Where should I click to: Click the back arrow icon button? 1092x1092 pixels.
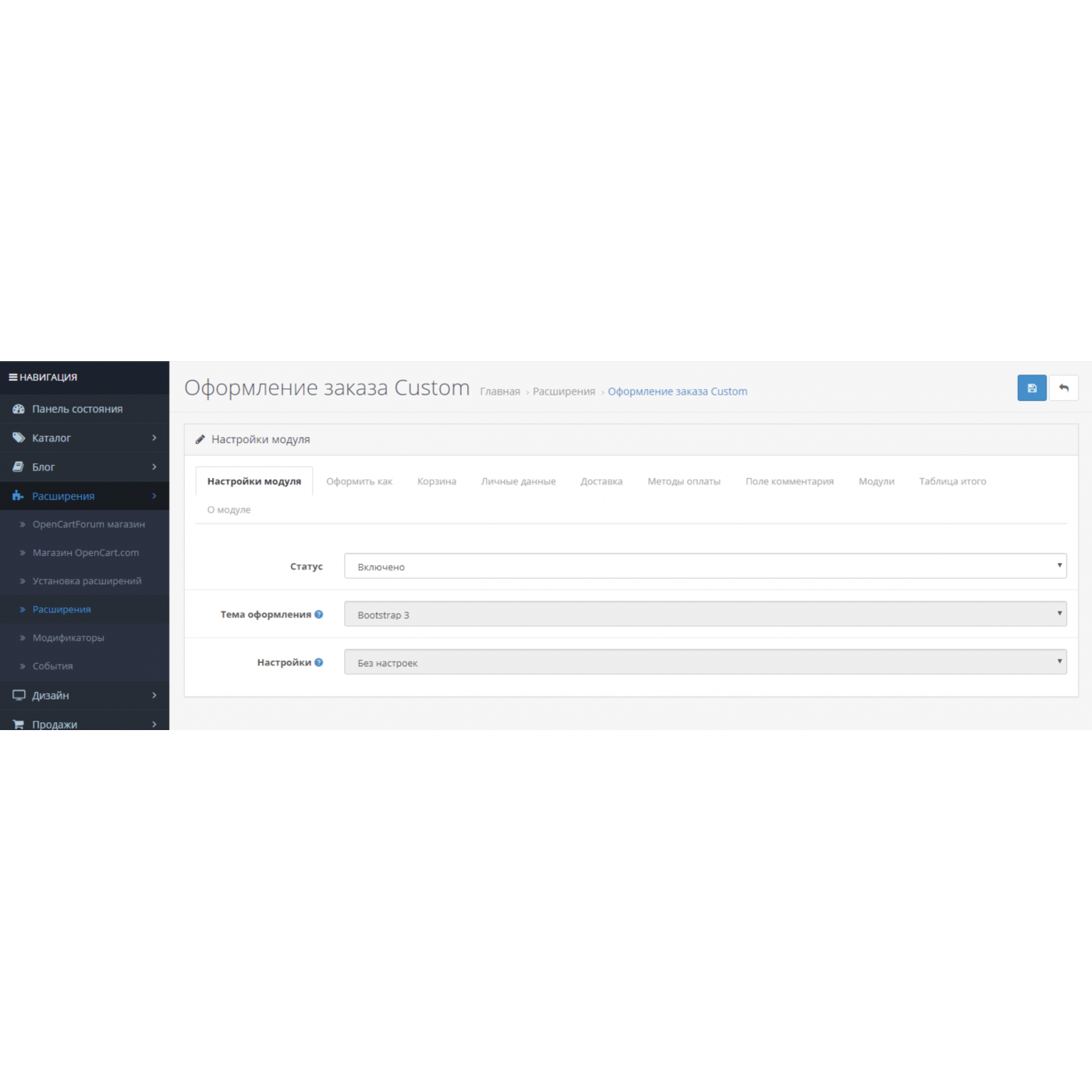(x=1063, y=388)
